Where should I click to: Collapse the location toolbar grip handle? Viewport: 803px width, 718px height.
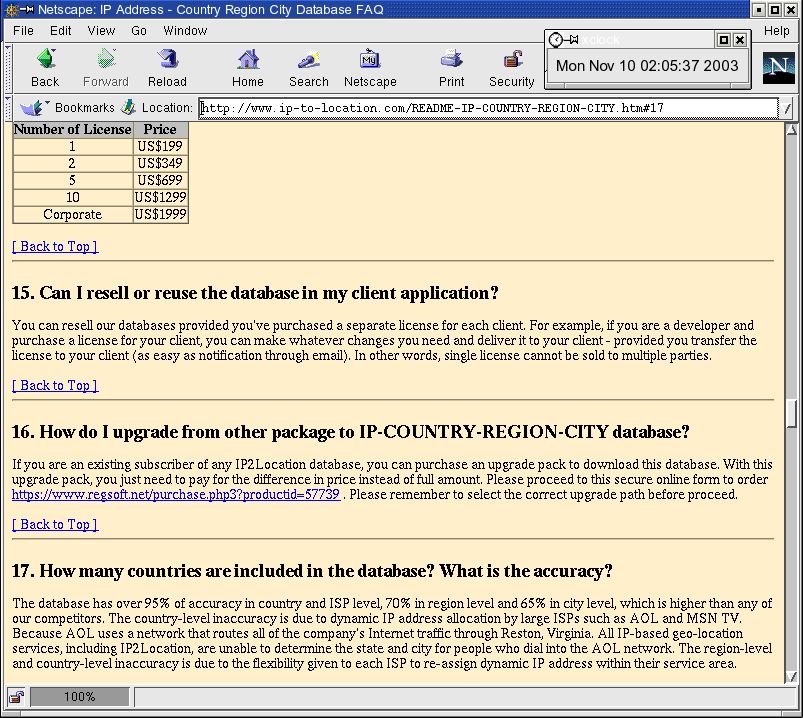8,108
